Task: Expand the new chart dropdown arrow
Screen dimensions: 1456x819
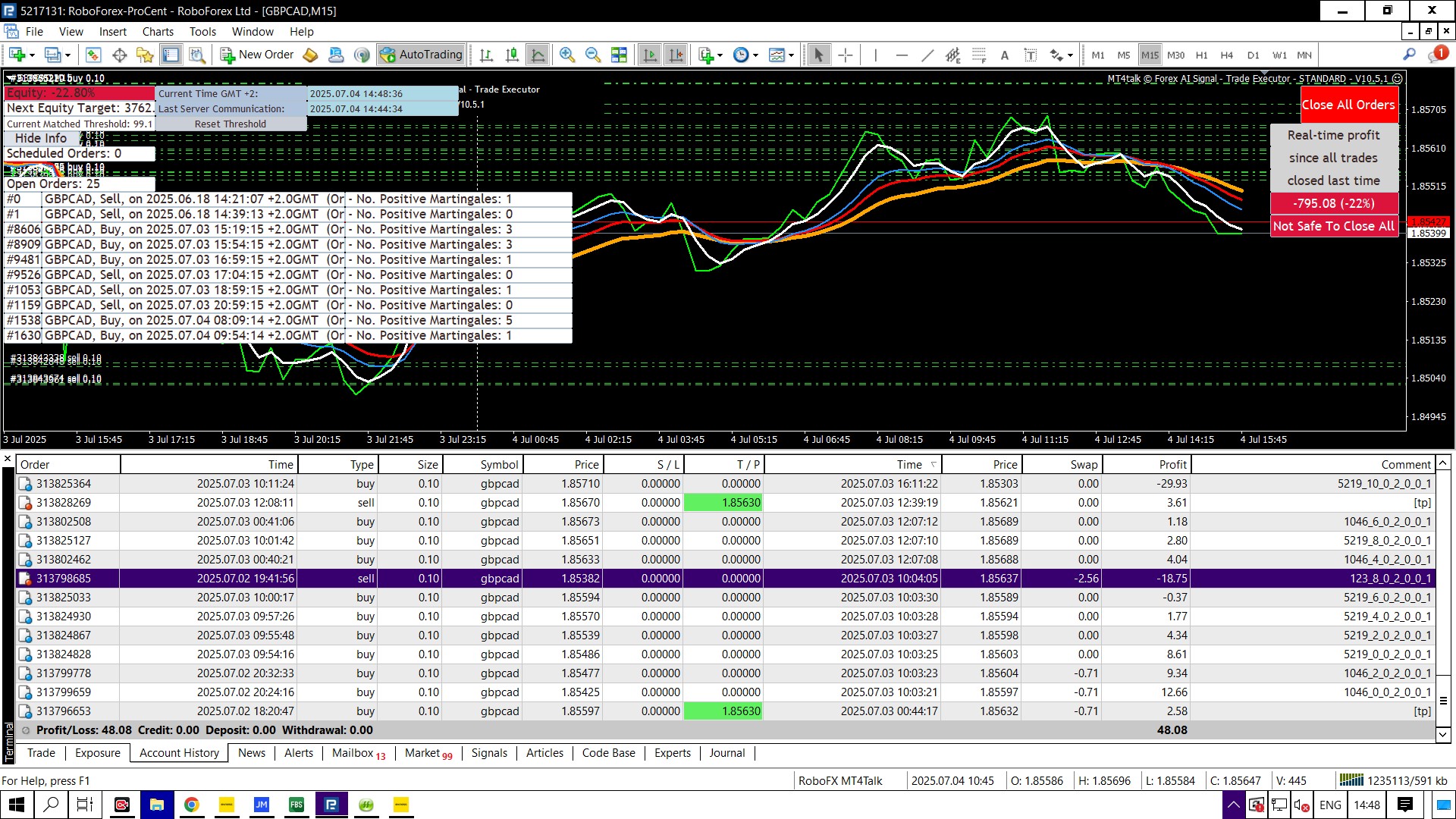Action: pos(32,55)
